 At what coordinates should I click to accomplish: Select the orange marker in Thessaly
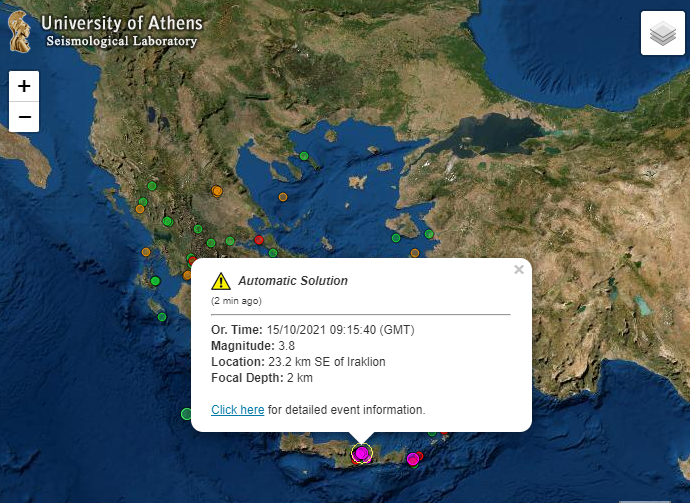(217, 191)
